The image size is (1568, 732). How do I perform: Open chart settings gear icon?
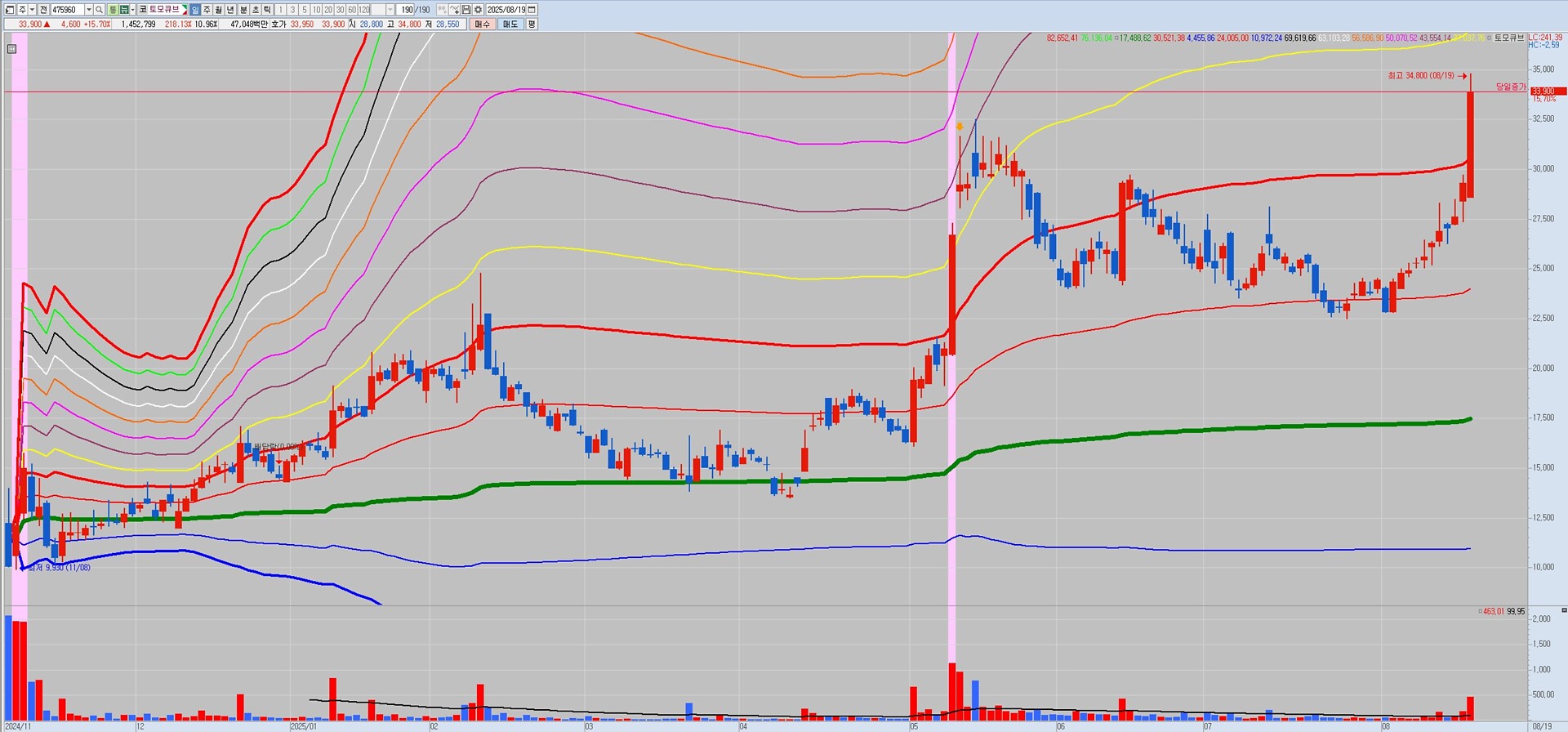point(478,10)
